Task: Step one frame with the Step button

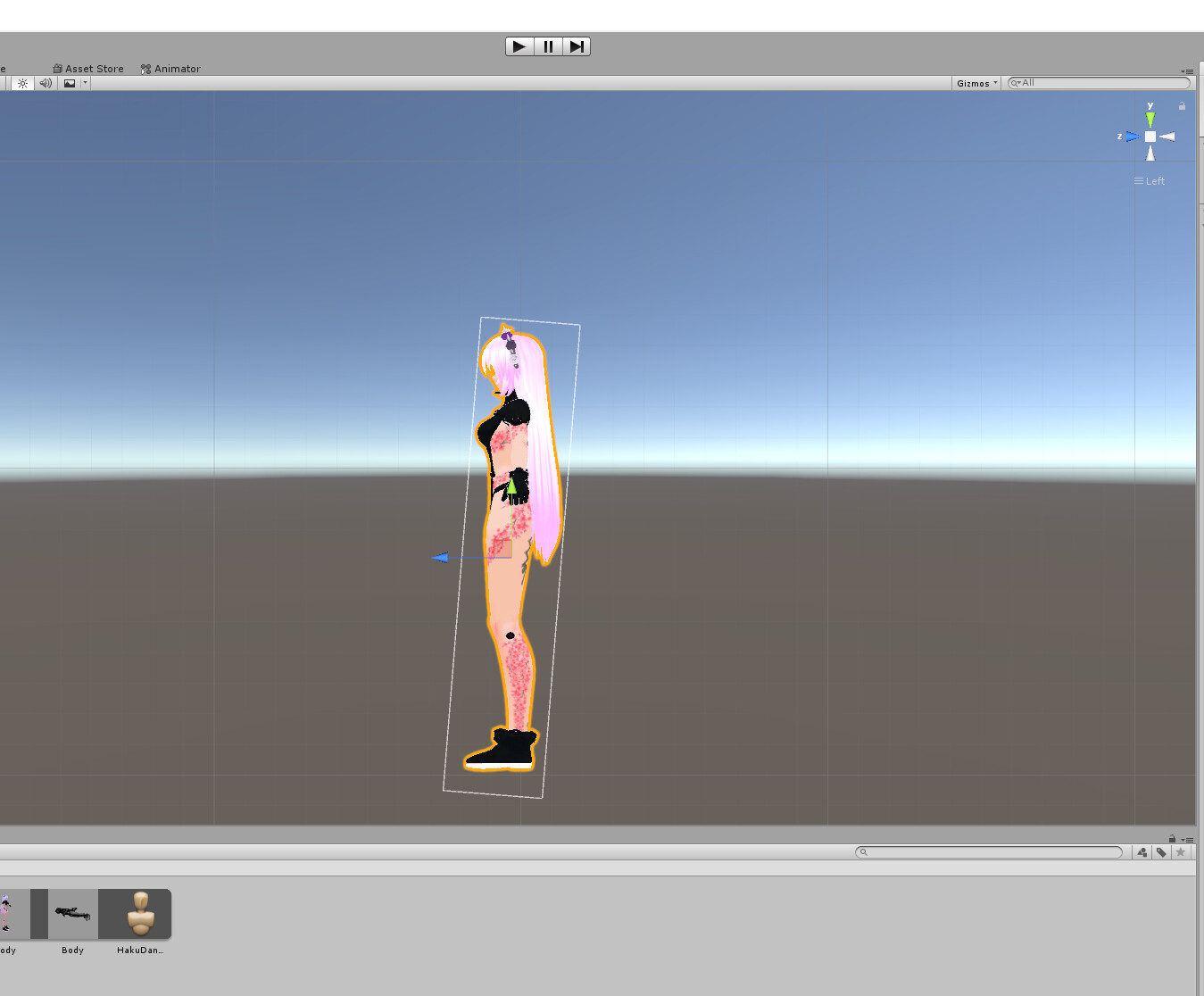Action: (x=577, y=46)
